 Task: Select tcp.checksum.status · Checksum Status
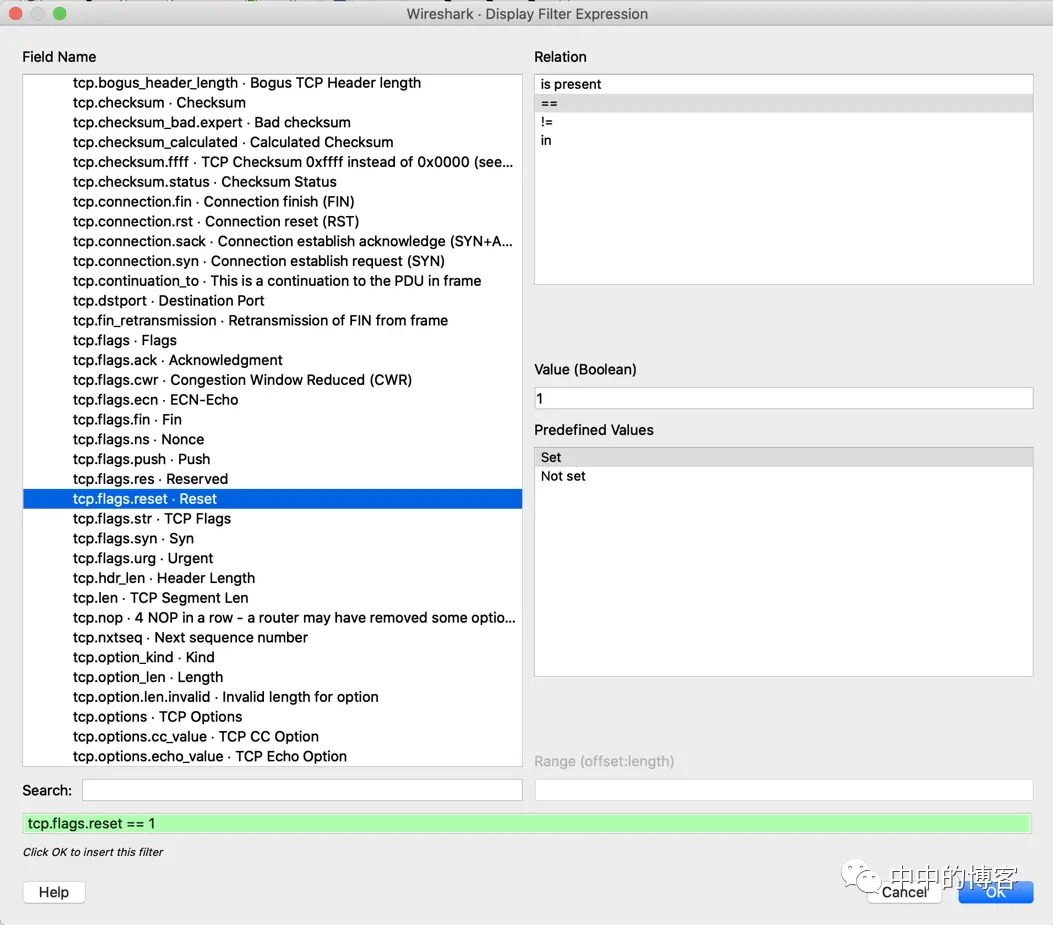point(273,182)
